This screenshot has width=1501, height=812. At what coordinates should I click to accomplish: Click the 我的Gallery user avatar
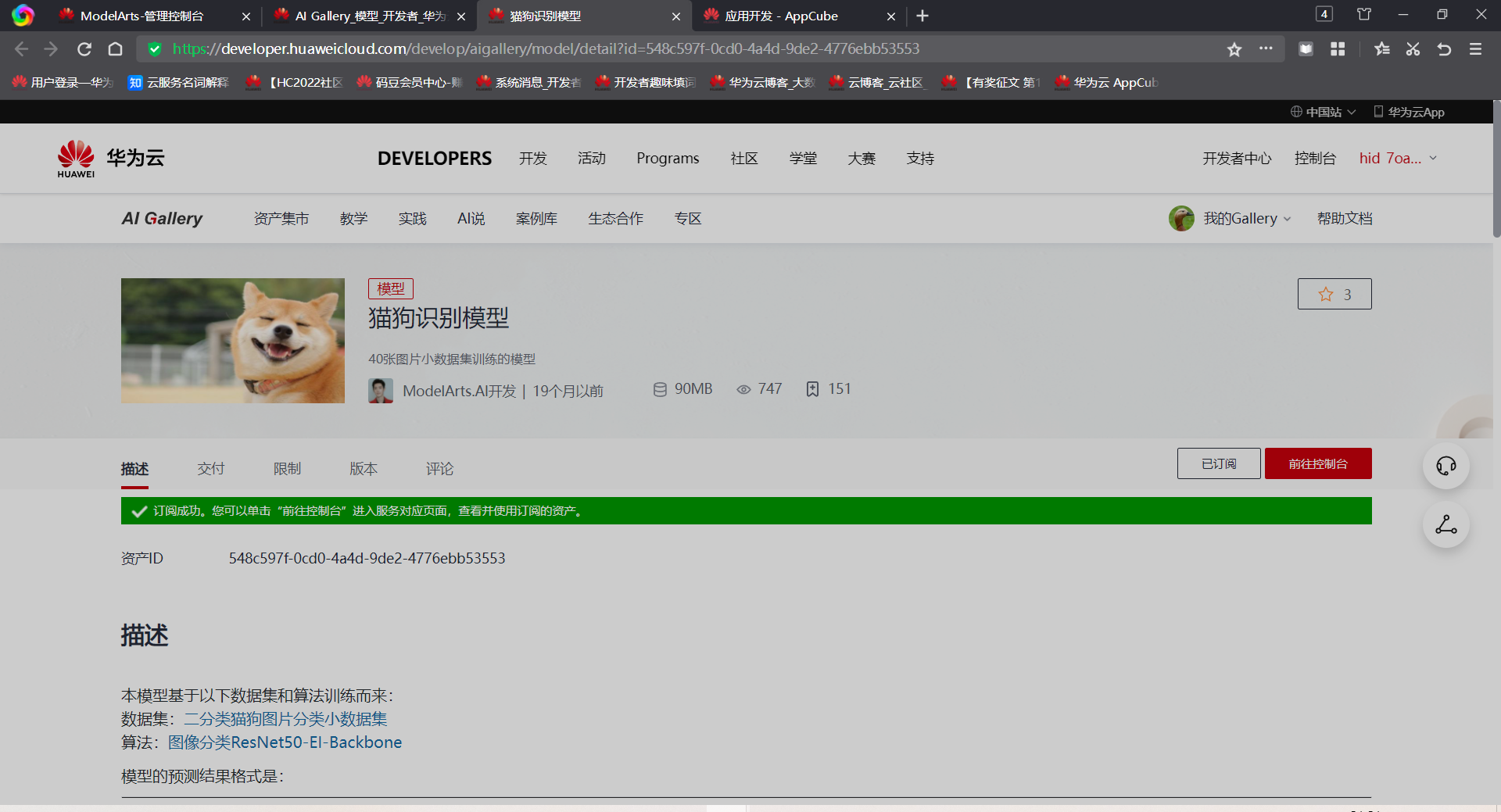pos(1181,219)
